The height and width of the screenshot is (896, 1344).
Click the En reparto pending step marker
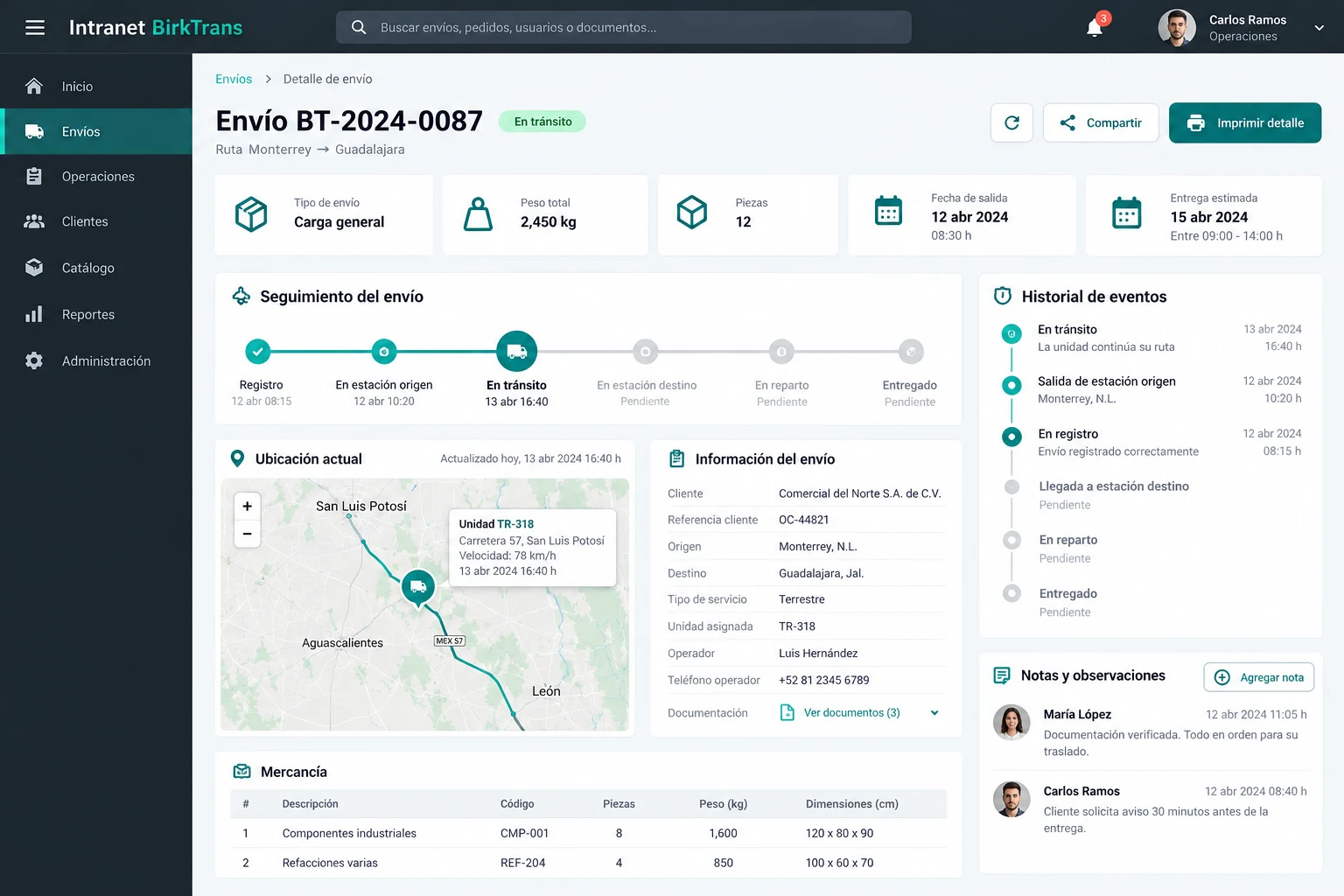[x=781, y=352]
